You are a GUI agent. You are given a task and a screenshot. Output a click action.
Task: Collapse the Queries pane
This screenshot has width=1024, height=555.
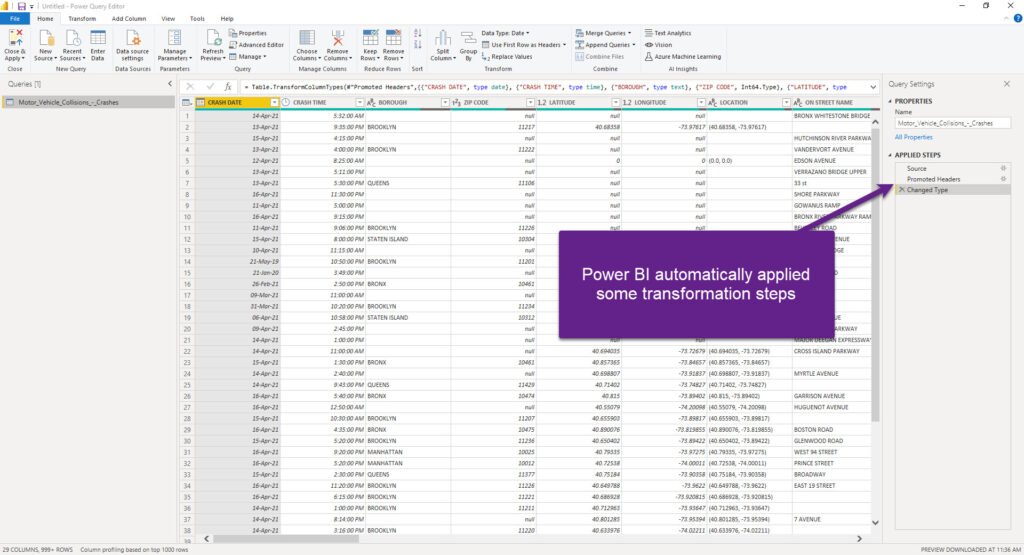170,84
